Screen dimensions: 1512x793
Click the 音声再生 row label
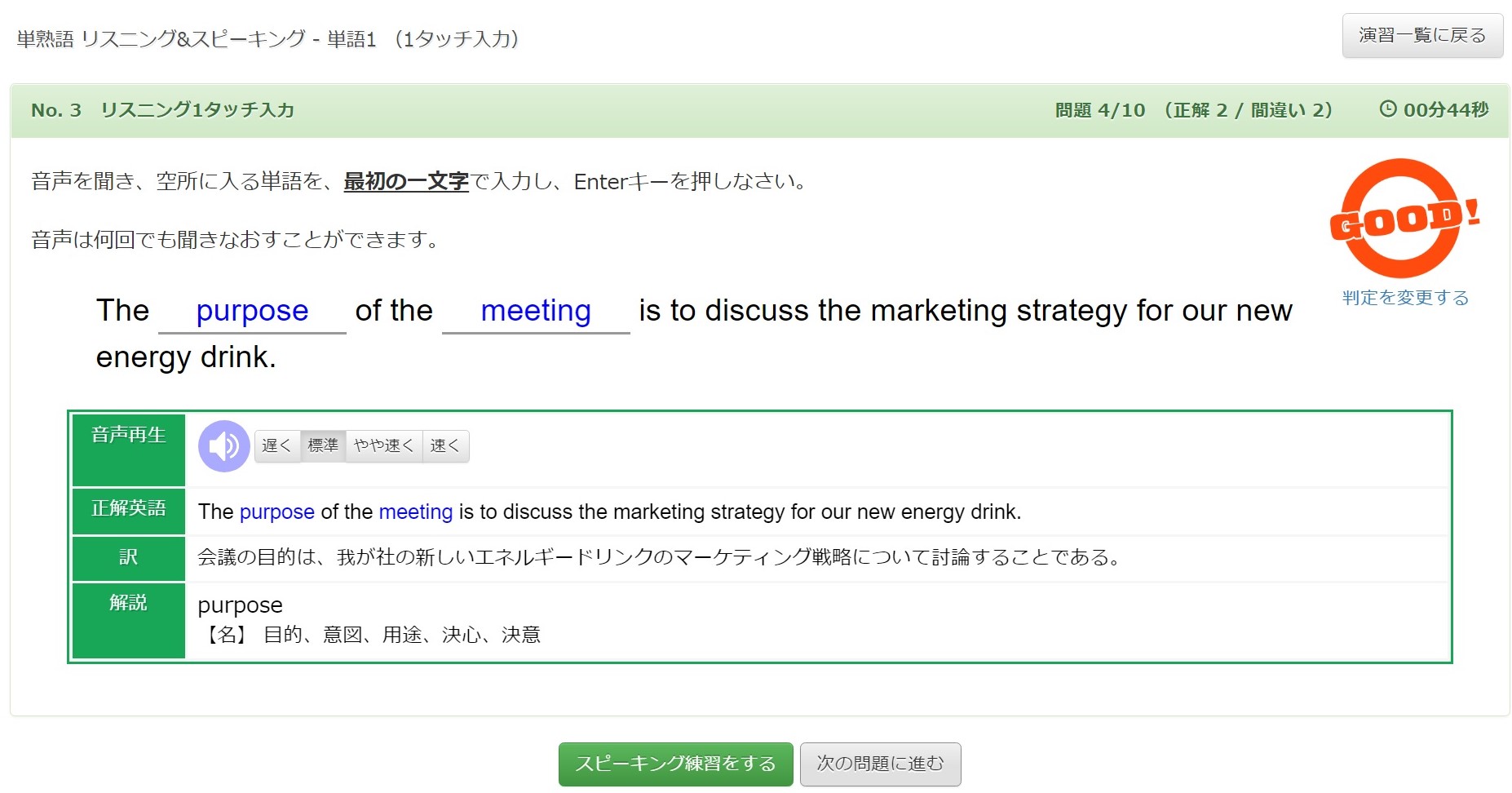point(129,450)
